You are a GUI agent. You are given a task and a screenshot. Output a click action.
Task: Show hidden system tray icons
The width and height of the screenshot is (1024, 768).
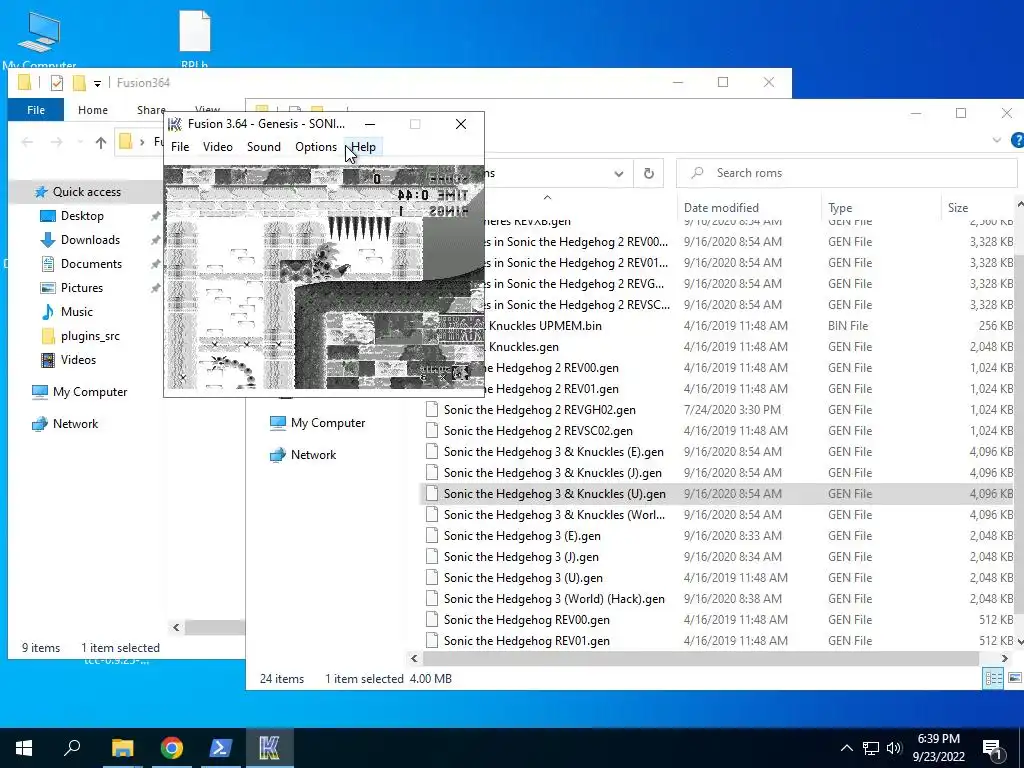pyautogui.click(x=846, y=748)
